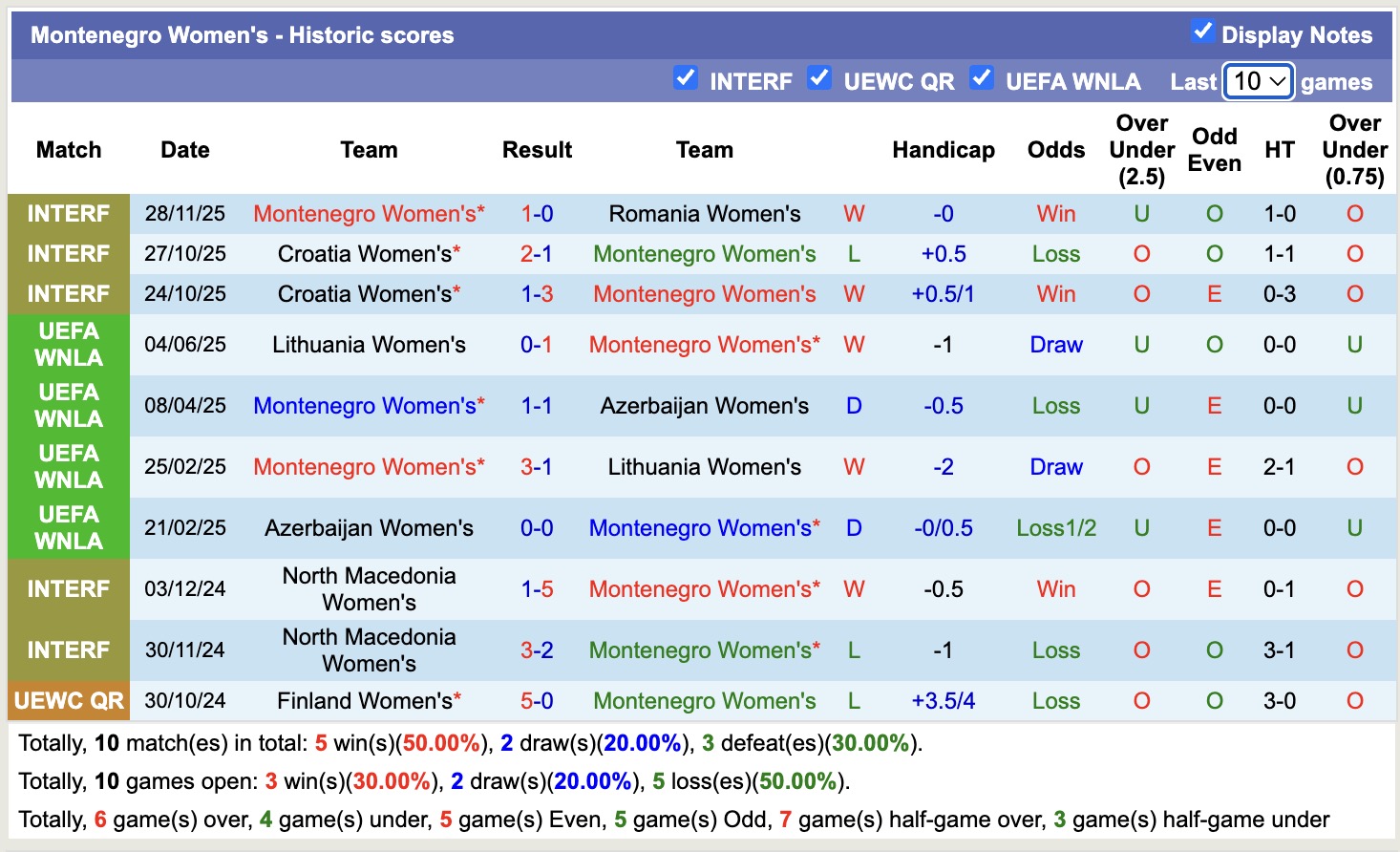Viewport: 1400px width, 852px height.
Task: Uncheck the INTERF filter
Action: [686, 78]
